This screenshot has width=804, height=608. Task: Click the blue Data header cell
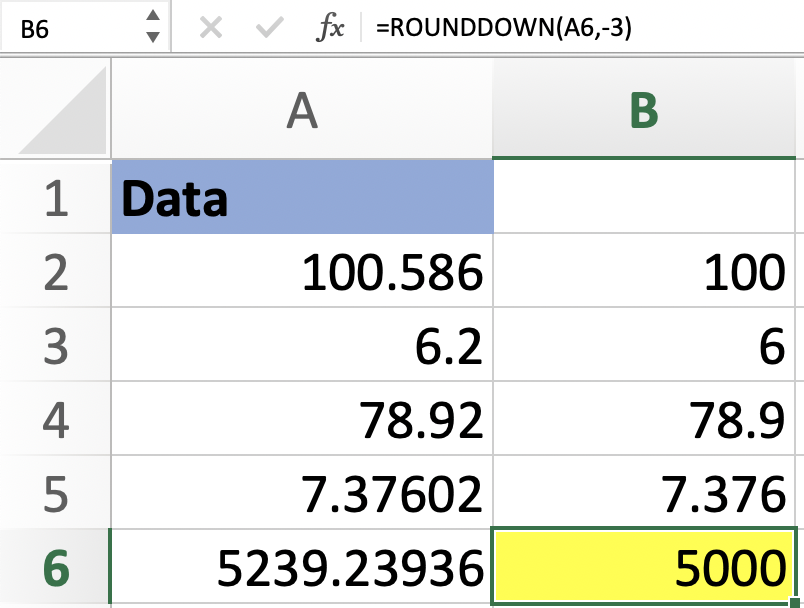301,199
